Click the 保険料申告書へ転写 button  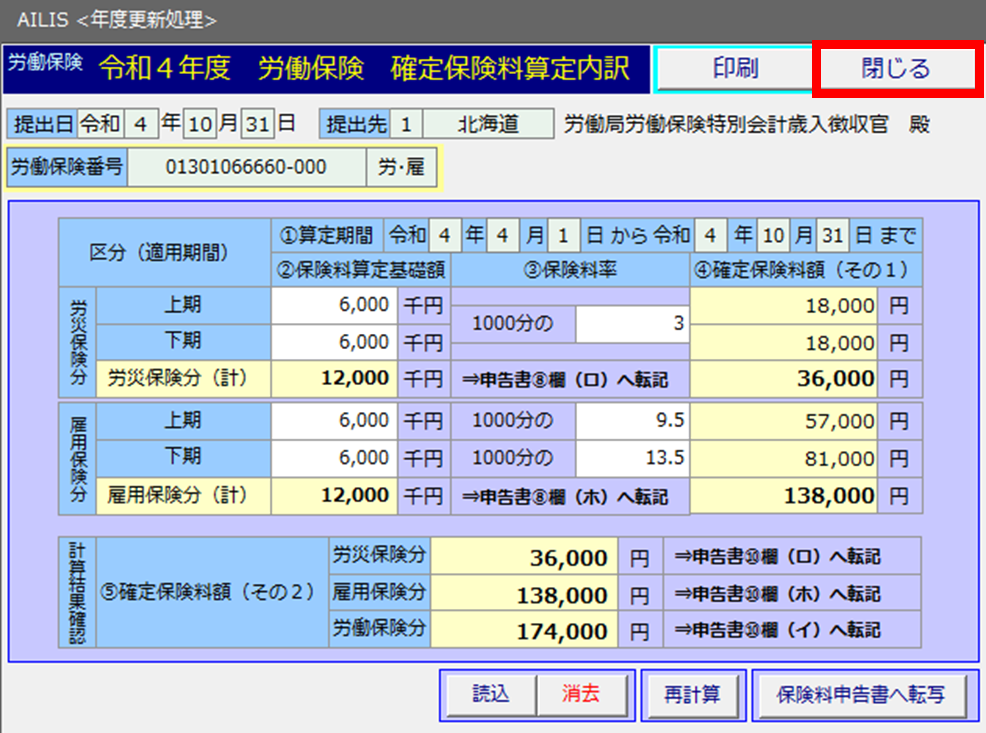pos(860,694)
